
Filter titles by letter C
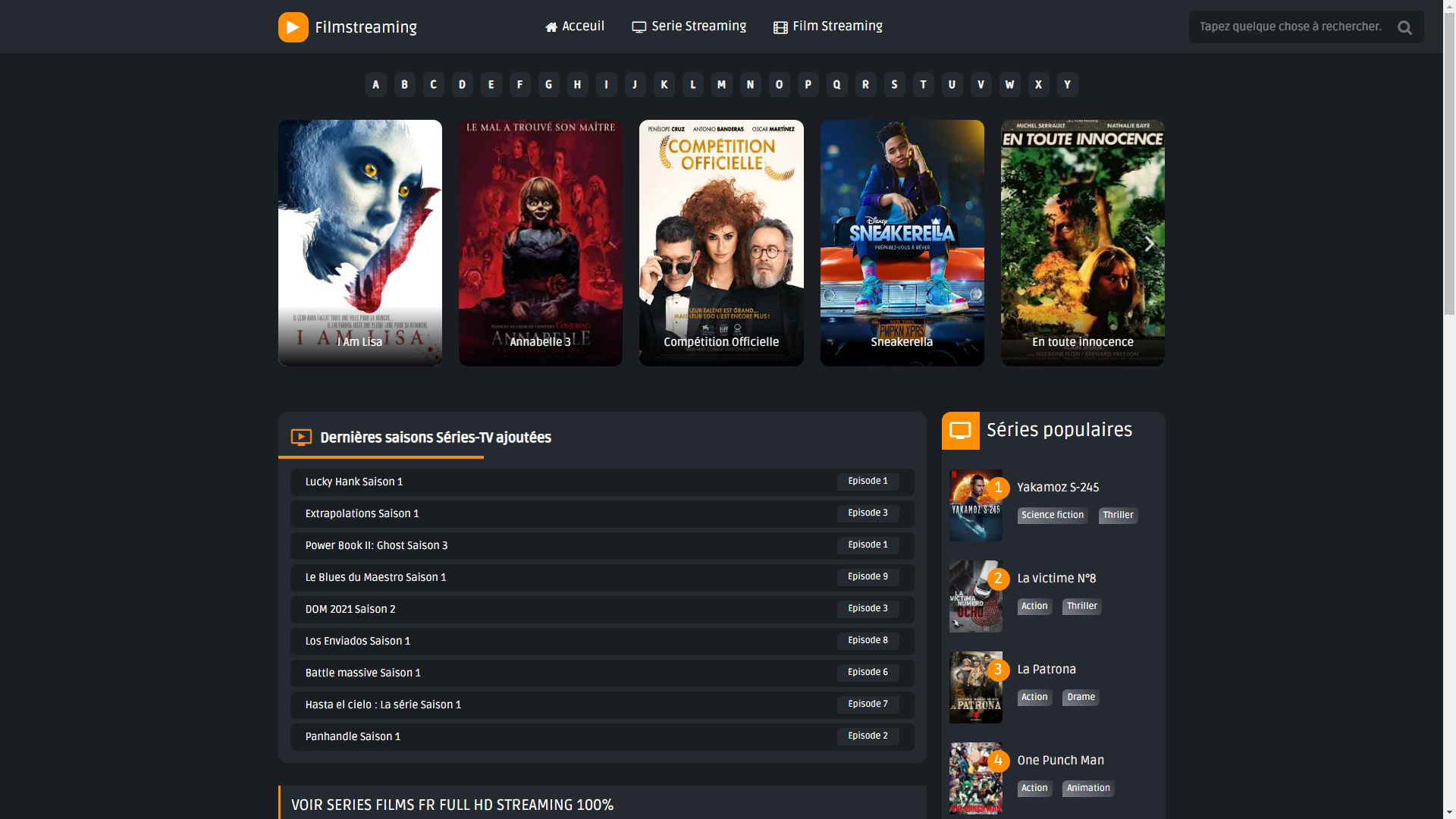point(433,85)
